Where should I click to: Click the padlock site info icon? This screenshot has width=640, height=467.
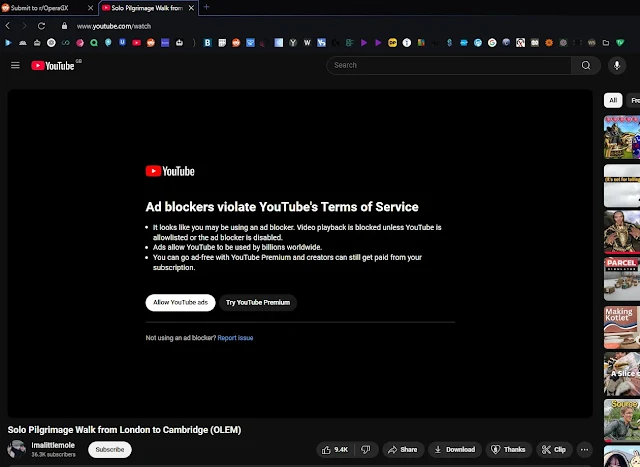pos(64,26)
